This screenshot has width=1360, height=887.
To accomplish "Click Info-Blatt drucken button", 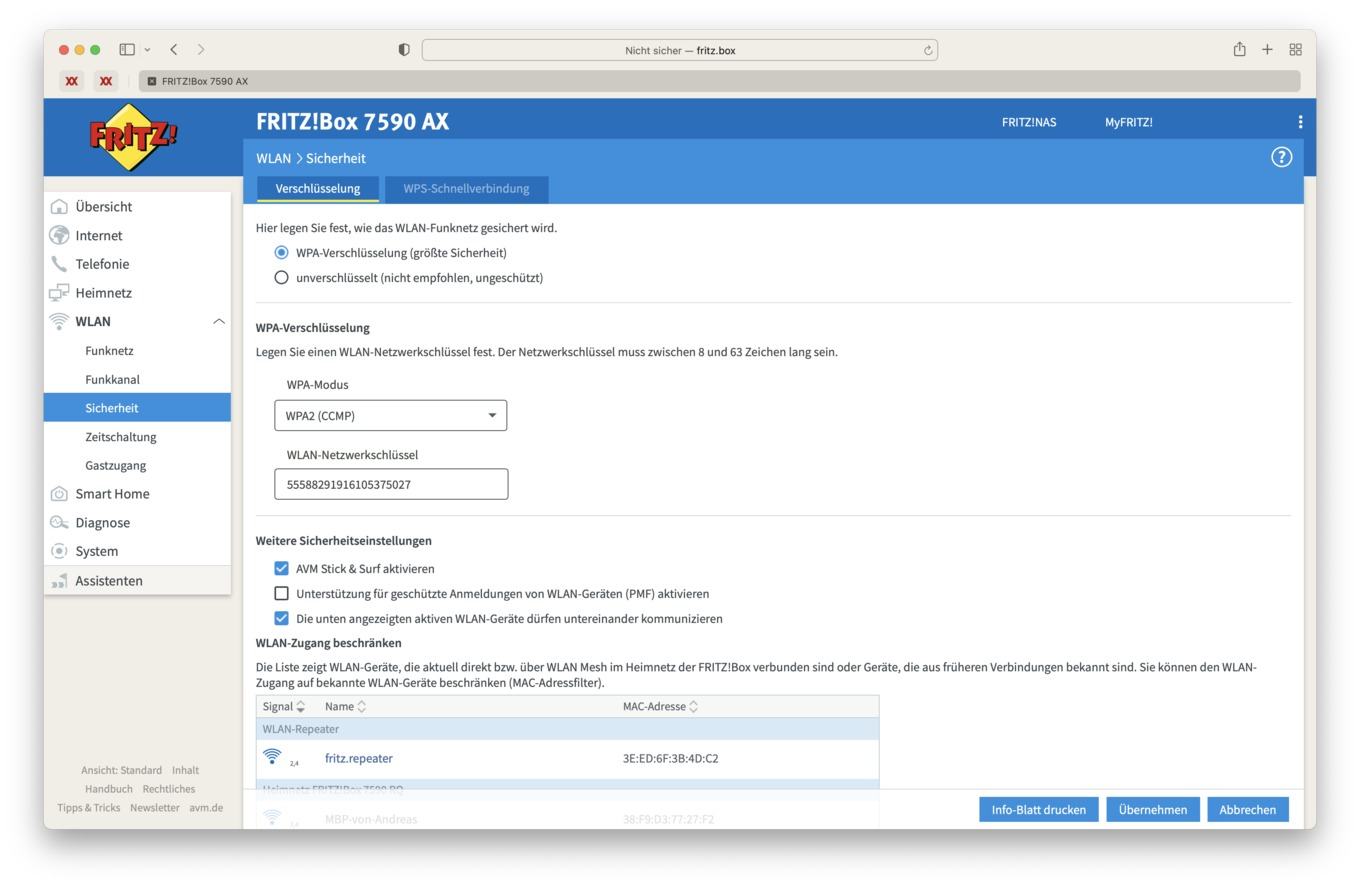I will (1039, 810).
